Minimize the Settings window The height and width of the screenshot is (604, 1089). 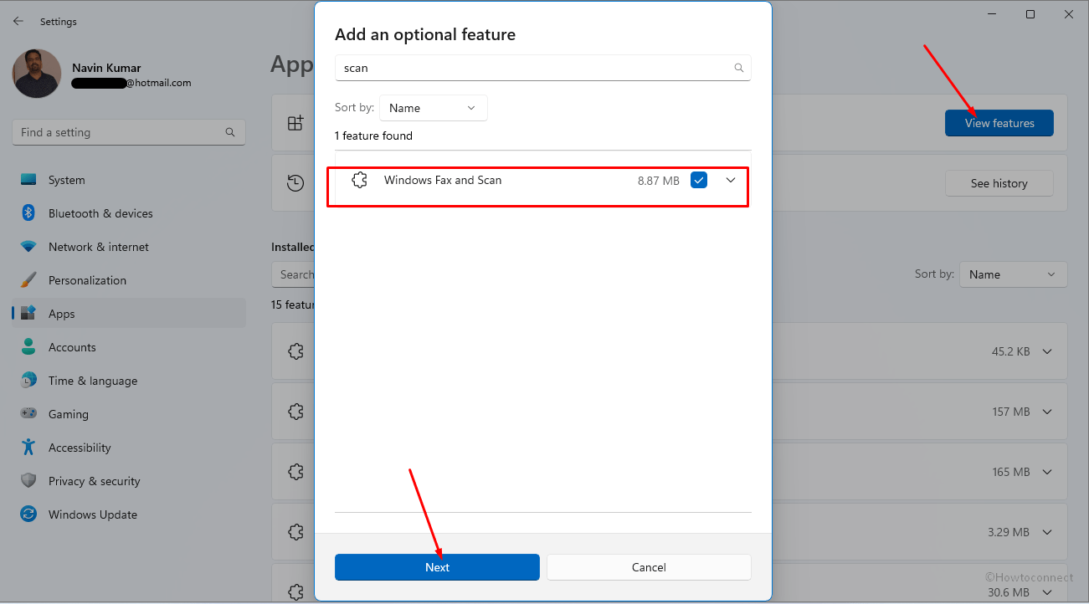coord(992,15)
